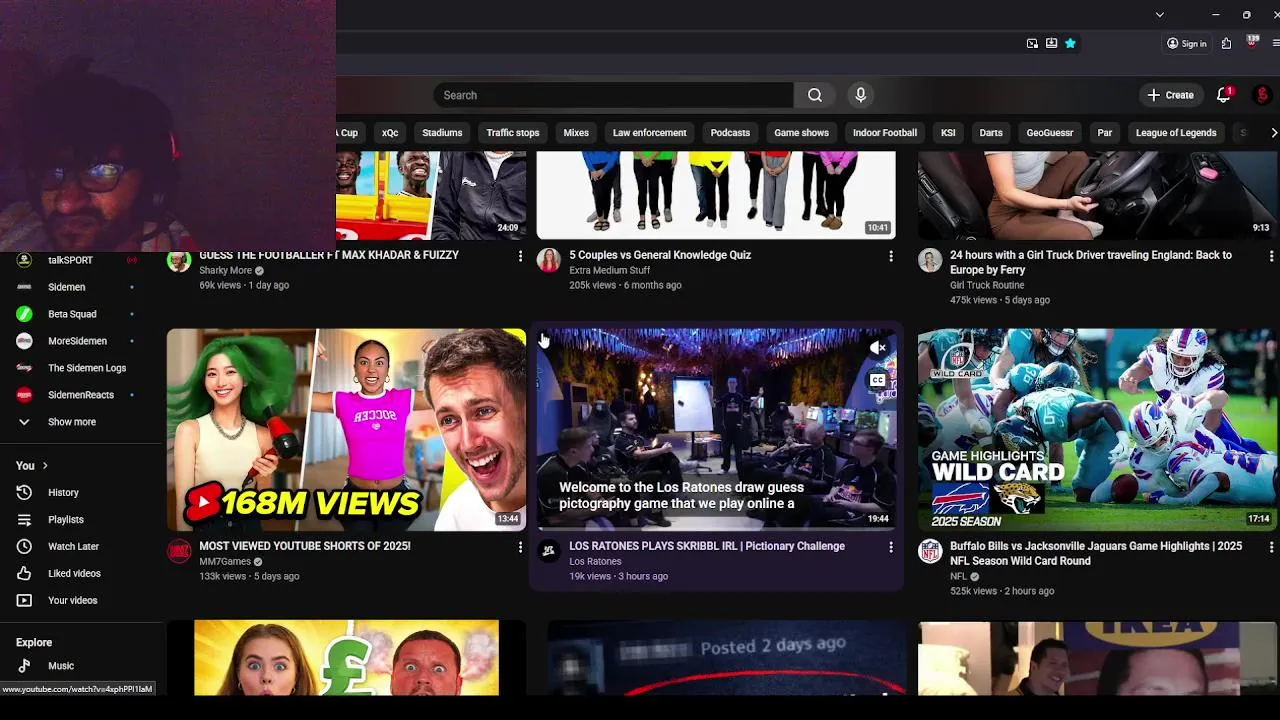The width and height of the screenshot is (1280, 720).
Task: Click the blue bookmark star icon
Action: coord(1070,44)
